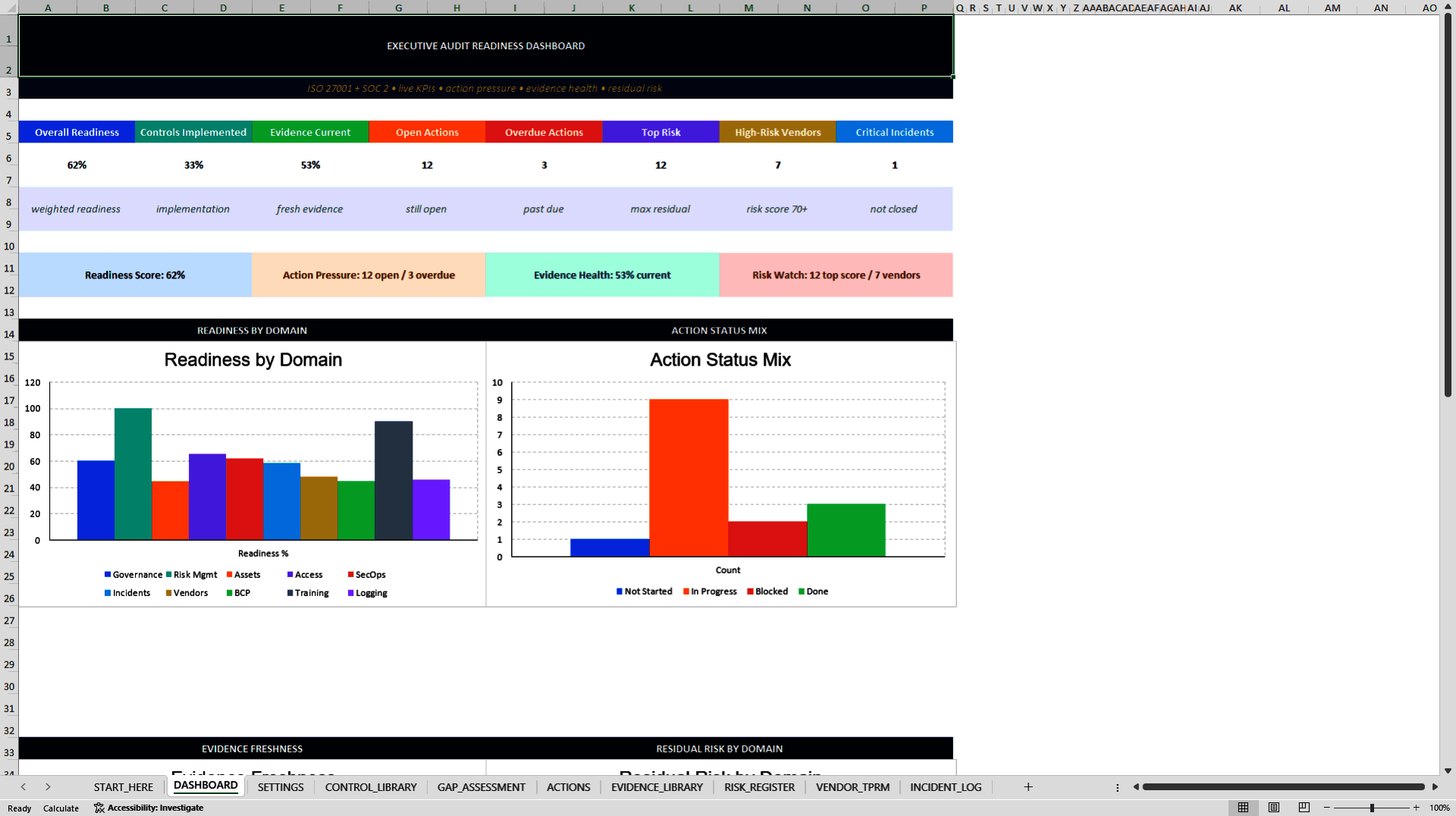
Task: Click the vertical scrollbar up arrow
Action: pyautogui.click(x=1448, y=6)
